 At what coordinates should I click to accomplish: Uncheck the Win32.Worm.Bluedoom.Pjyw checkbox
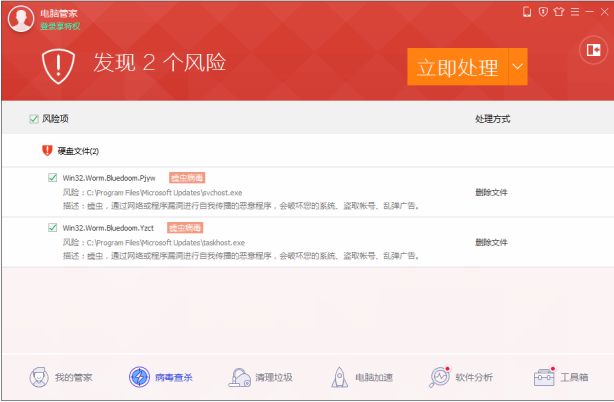pyautogui.click(x=53, y=178)
